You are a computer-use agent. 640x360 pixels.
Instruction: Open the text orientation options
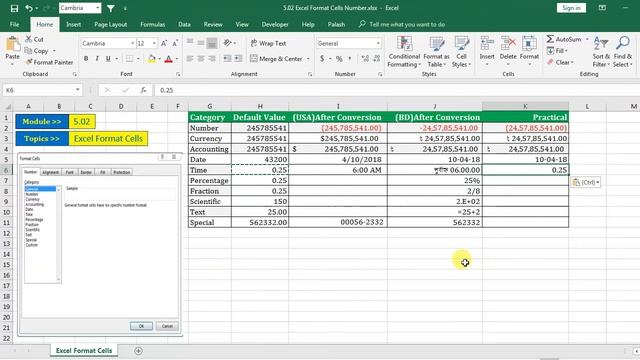click(228, 43)
